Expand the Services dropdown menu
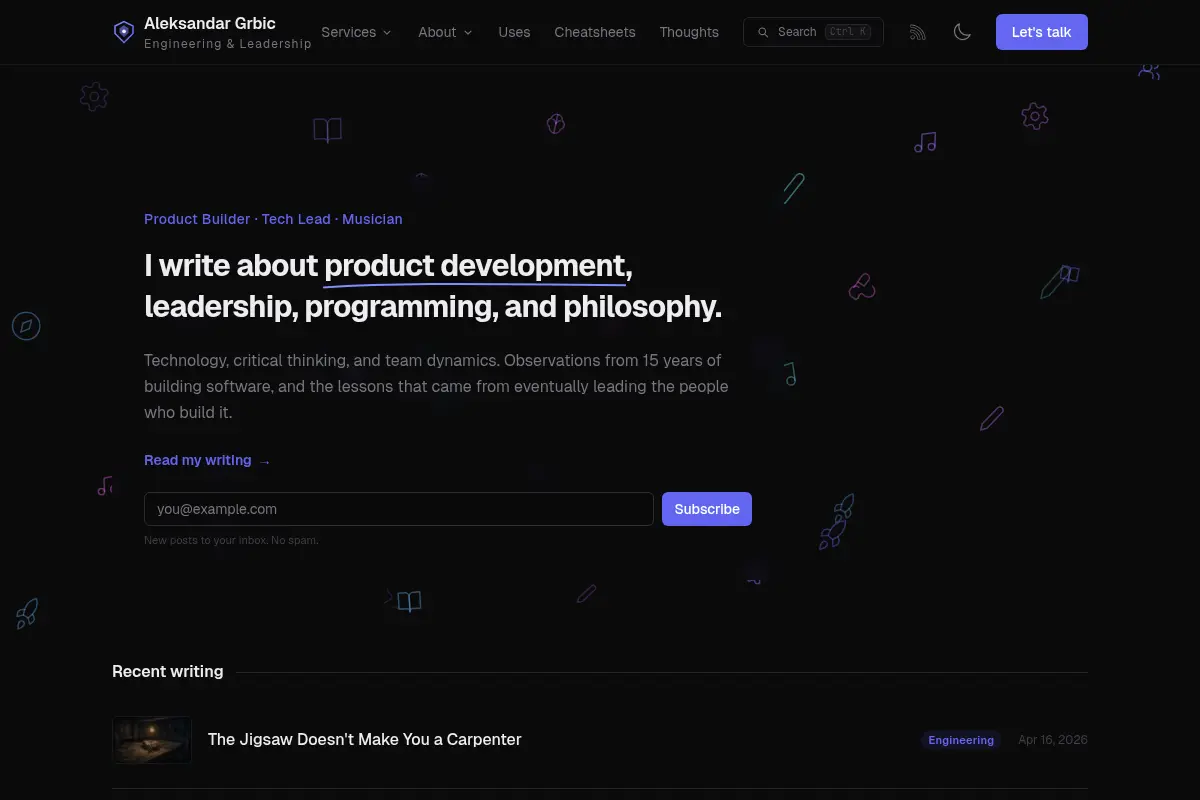Screen dimensions: 1200x800 [357, 32]
